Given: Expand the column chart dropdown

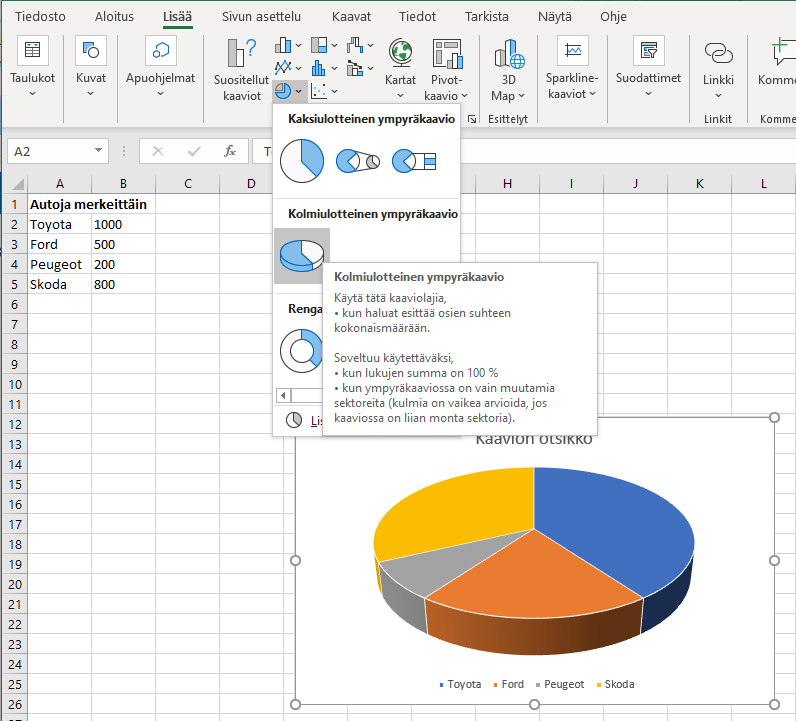Looking at the screenshot, I should pyautogui.click(x=297, y=45).
